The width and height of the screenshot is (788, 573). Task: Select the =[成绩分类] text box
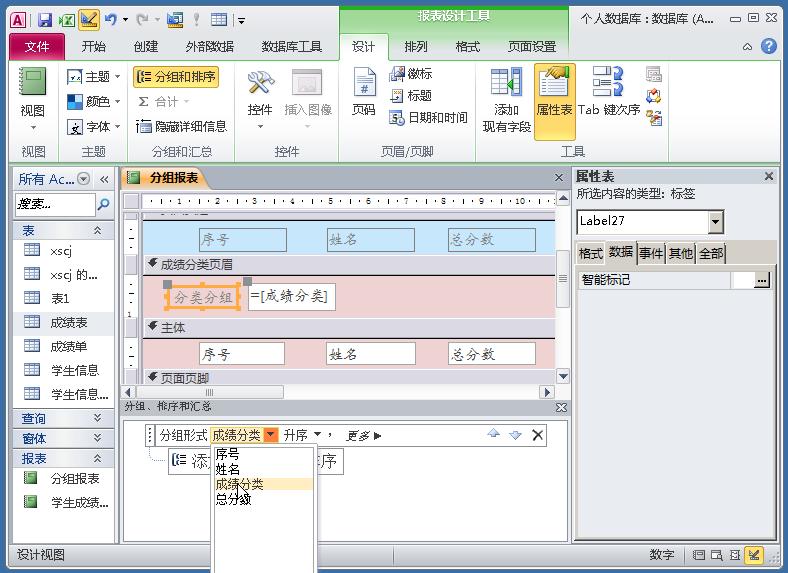[291, 297]
